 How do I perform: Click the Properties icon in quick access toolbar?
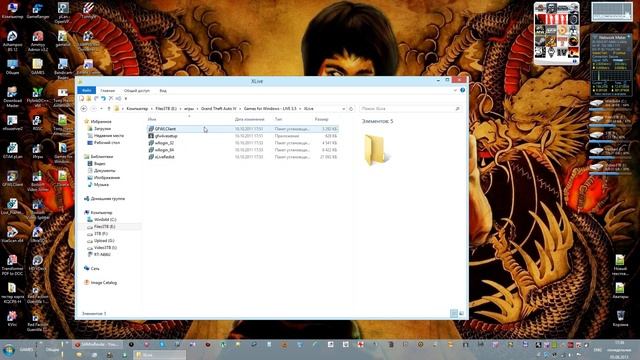[x=82, y=98]
